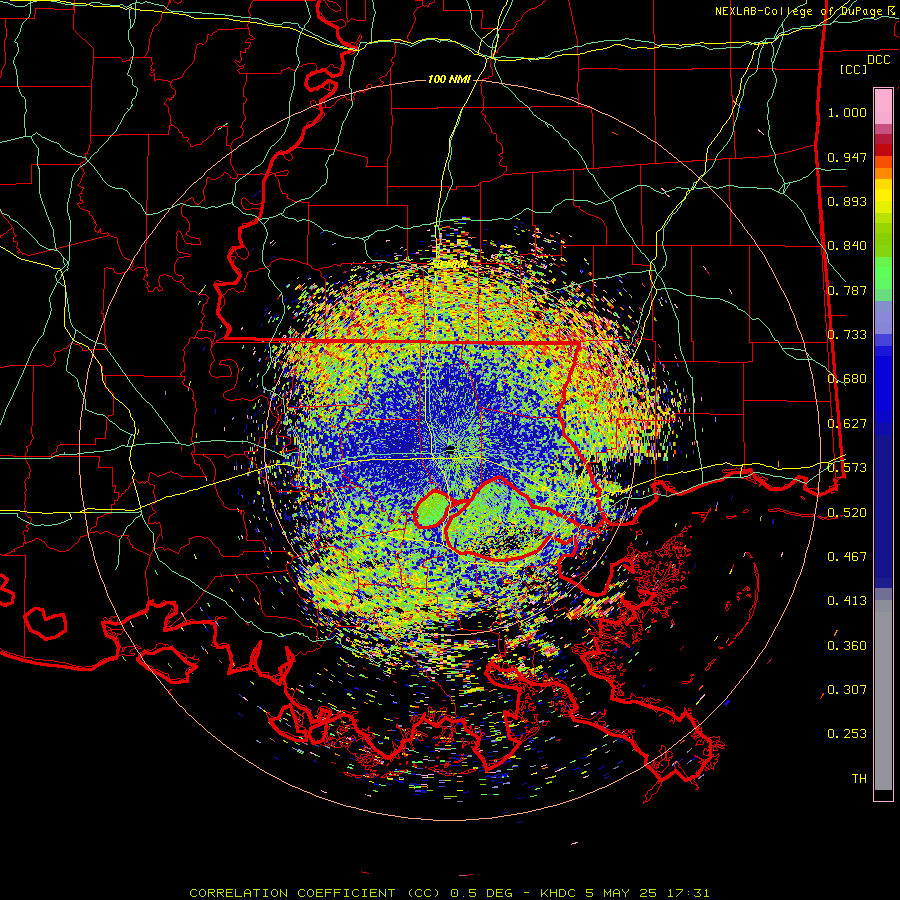Viewport: 900px width, 900px height.
Task: Click the 0.360 scale value
Action: pos(847,646)
